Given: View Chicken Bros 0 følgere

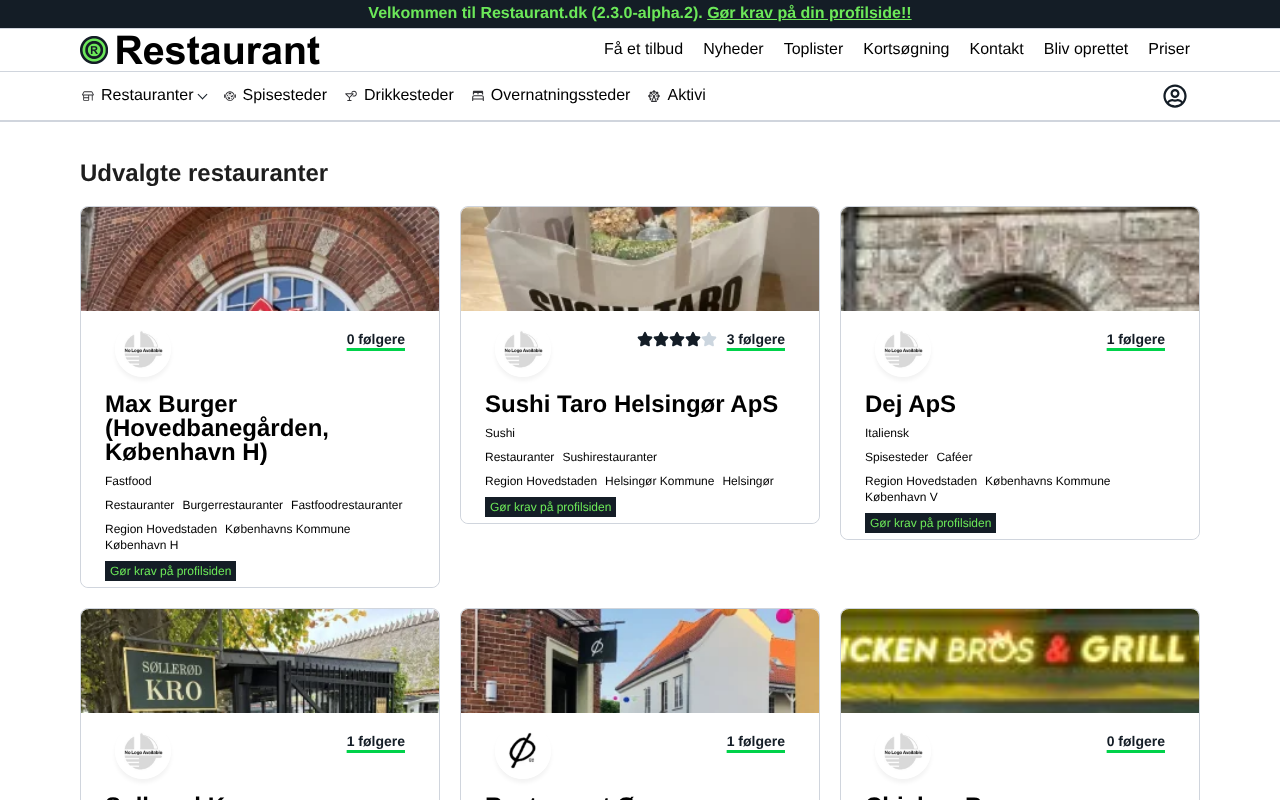Looking at the screenshot, I should [x=1136, y=742].
